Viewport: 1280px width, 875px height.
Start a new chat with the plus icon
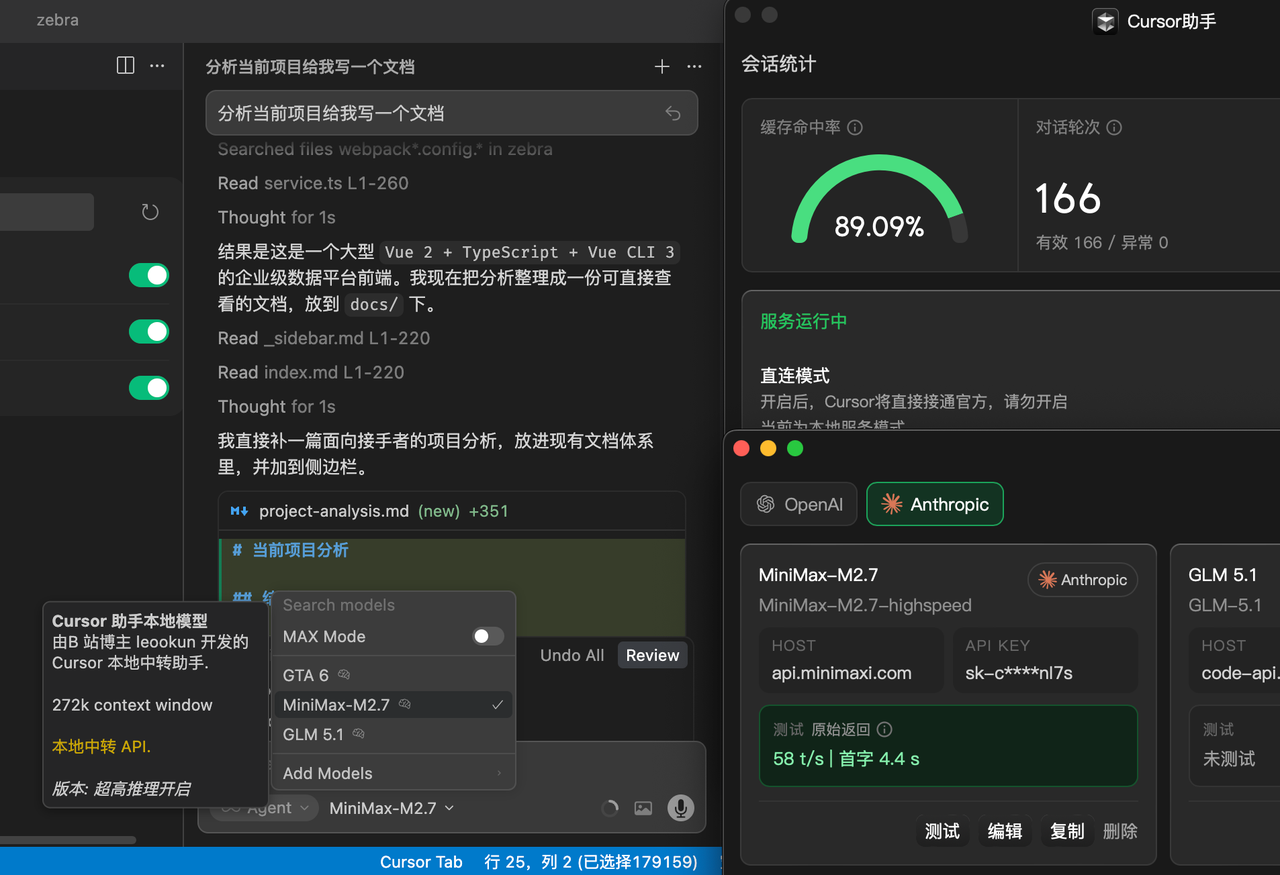(x=662, y=66)
